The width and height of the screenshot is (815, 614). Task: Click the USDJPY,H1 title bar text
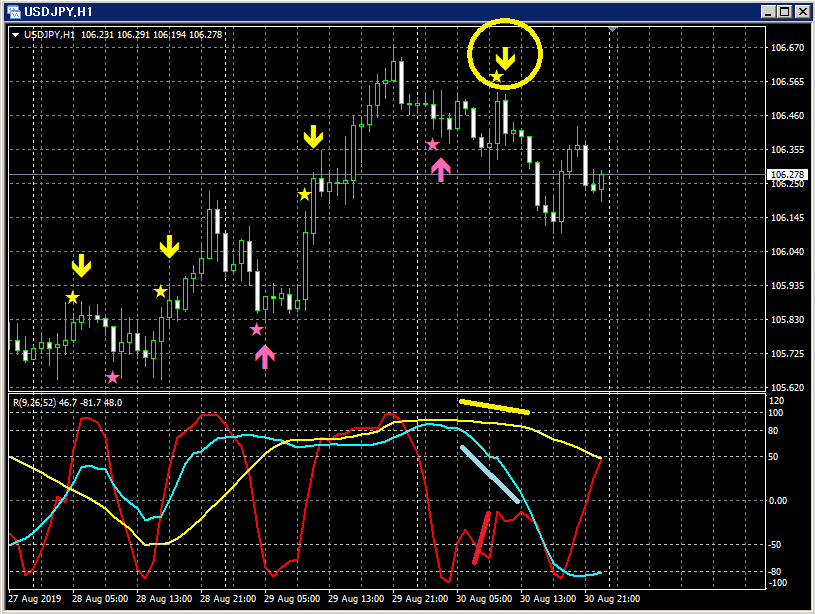(58, 11)
